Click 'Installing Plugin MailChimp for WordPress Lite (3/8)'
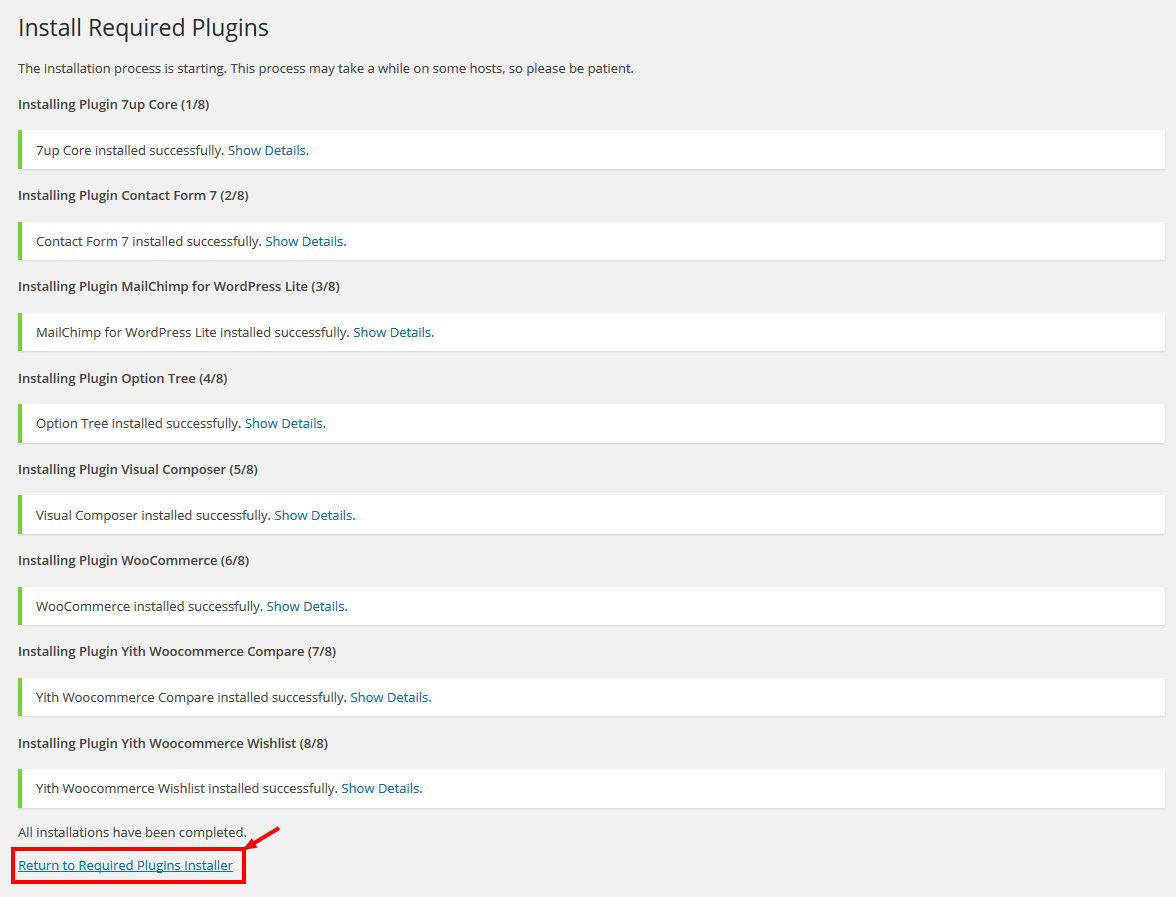The image size is (1176, 897). point(178,286)
